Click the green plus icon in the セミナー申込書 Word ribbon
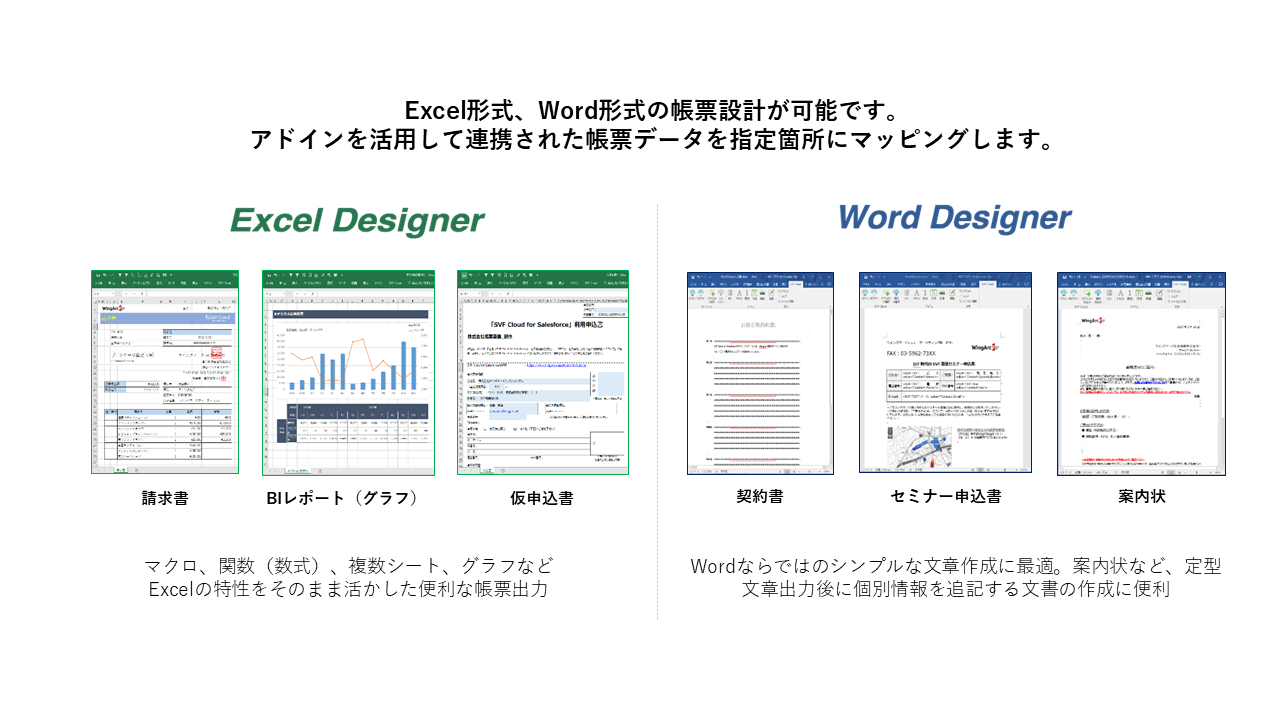1280x720 pixels. pyautogui.click(x=886, y=293)
